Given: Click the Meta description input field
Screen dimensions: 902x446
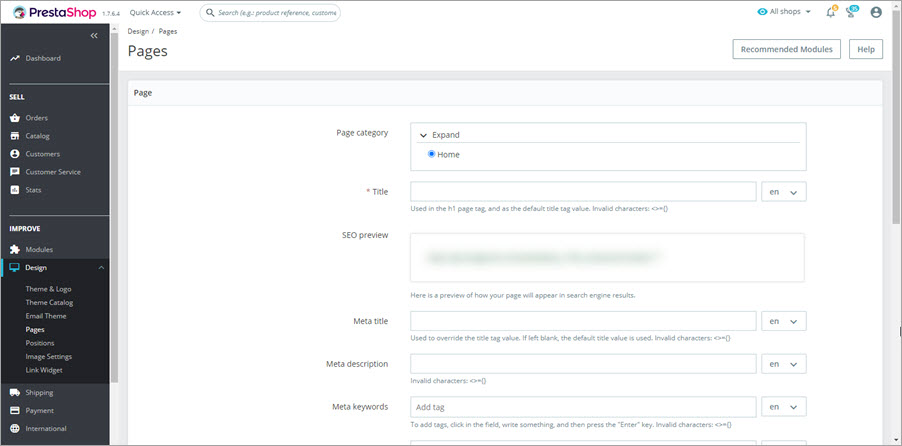Looking at the screenshot, I should pyautogui.click(x=583, y=364).
